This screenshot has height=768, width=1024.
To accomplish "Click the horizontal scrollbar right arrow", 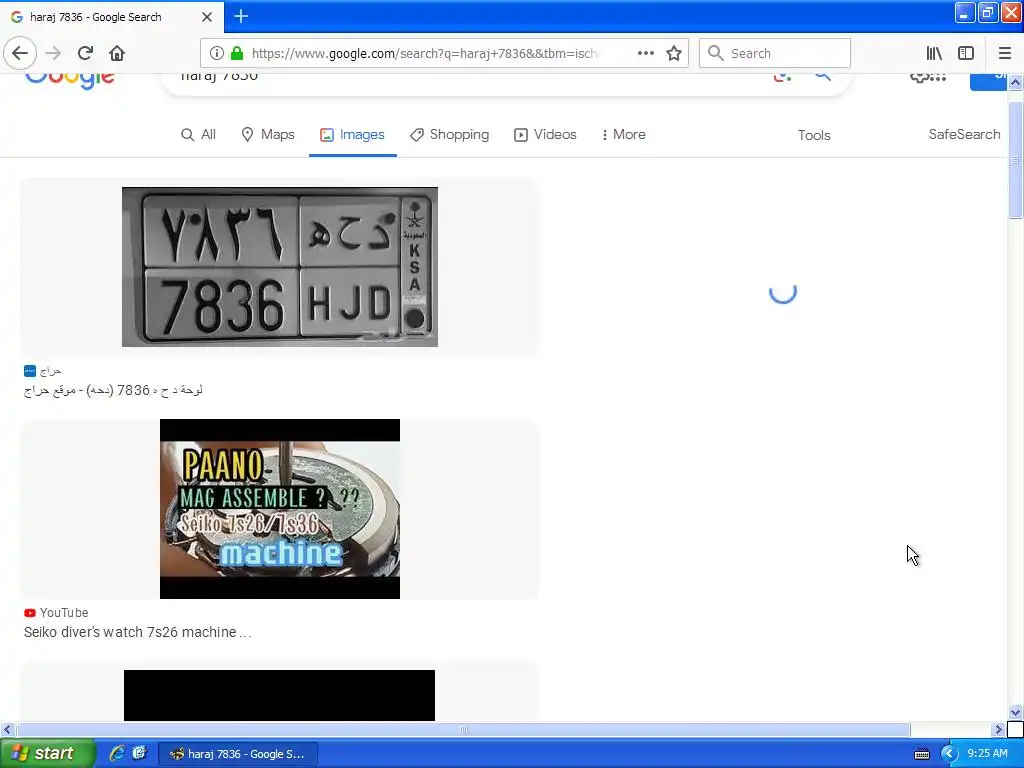I will [998, 729].
